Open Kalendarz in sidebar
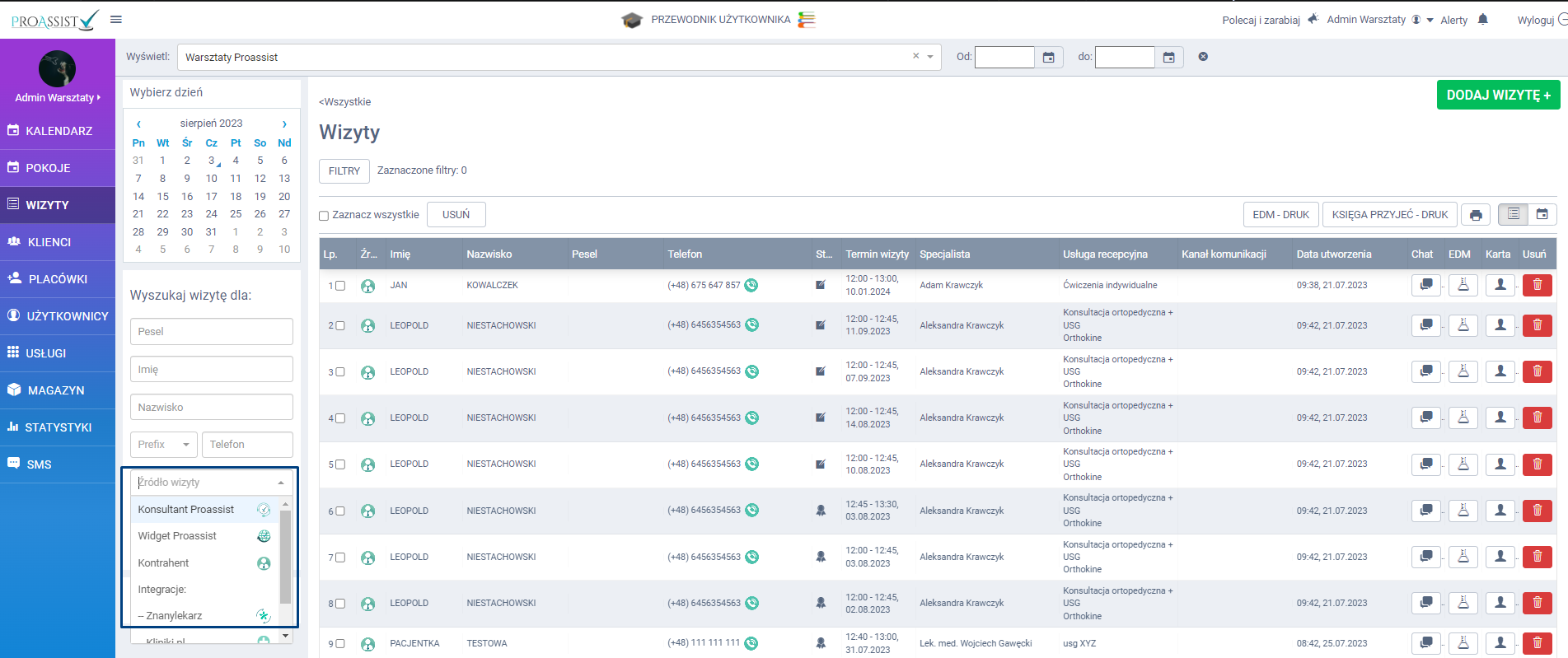This screenshot has height=658, width=1568. (58, 131)
